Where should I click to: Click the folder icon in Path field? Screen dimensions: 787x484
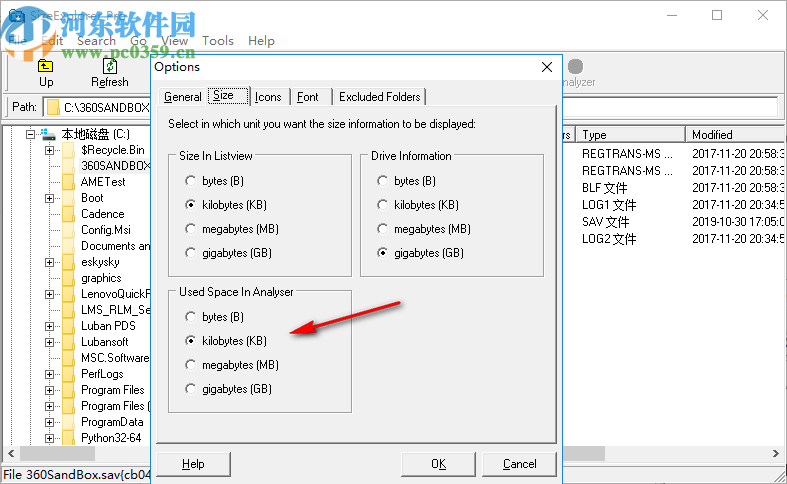tap(53, 107)
